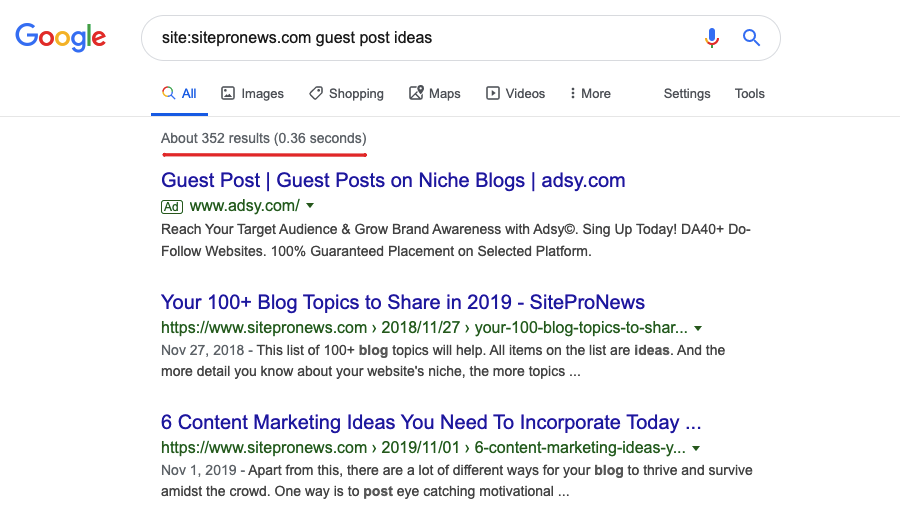
Task: Click the Ad badge beside adsy.com
Action: click(172, 207)
